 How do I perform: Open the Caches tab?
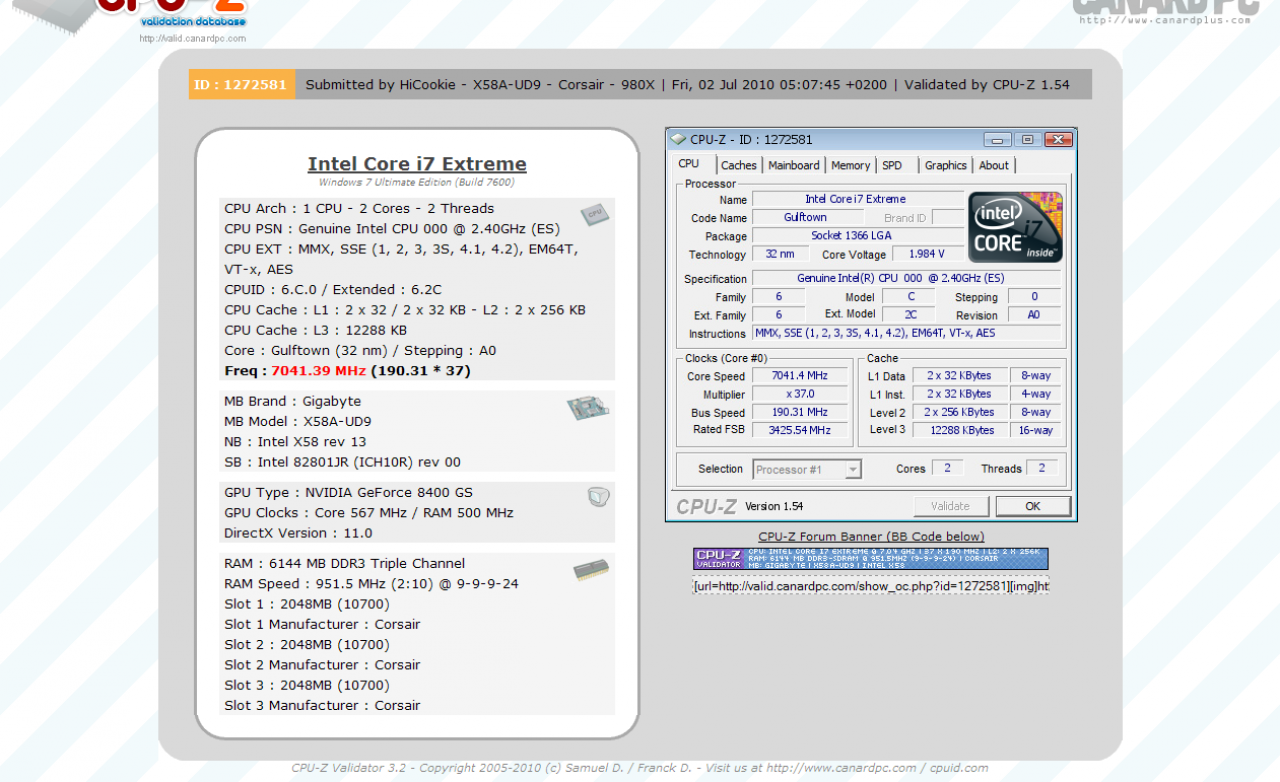(x=739, y=166)
